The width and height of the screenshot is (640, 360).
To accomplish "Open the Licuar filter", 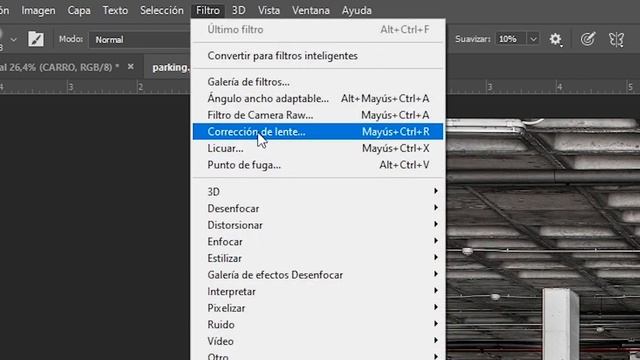I will (x=318, y=149).
